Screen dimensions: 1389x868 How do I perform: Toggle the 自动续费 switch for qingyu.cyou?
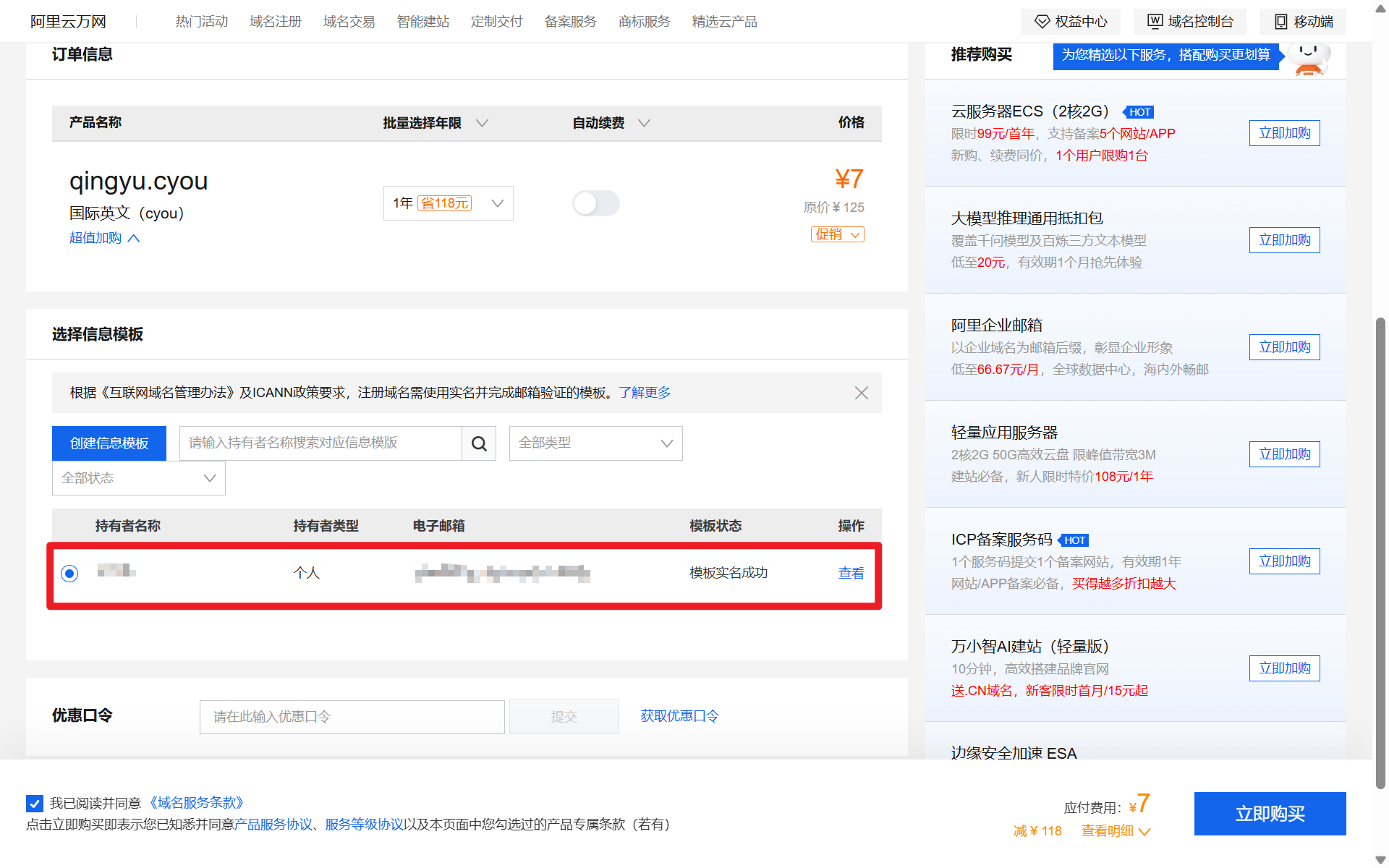tap(596, 203)
